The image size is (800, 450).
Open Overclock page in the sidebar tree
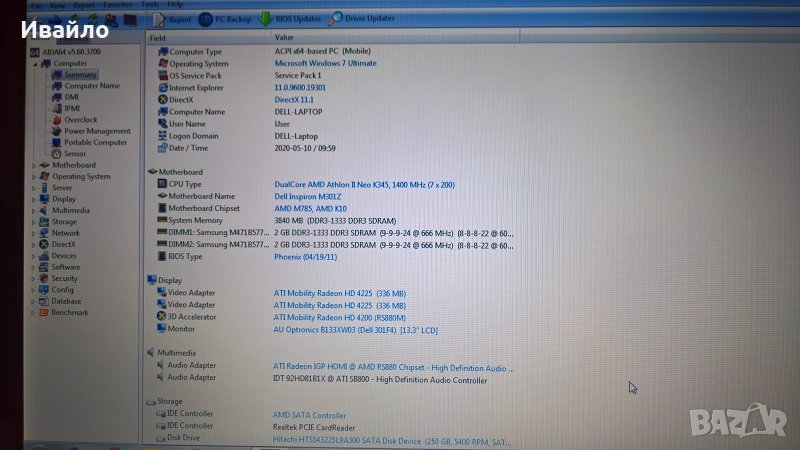pyautogui.click(x=81, y=120)
